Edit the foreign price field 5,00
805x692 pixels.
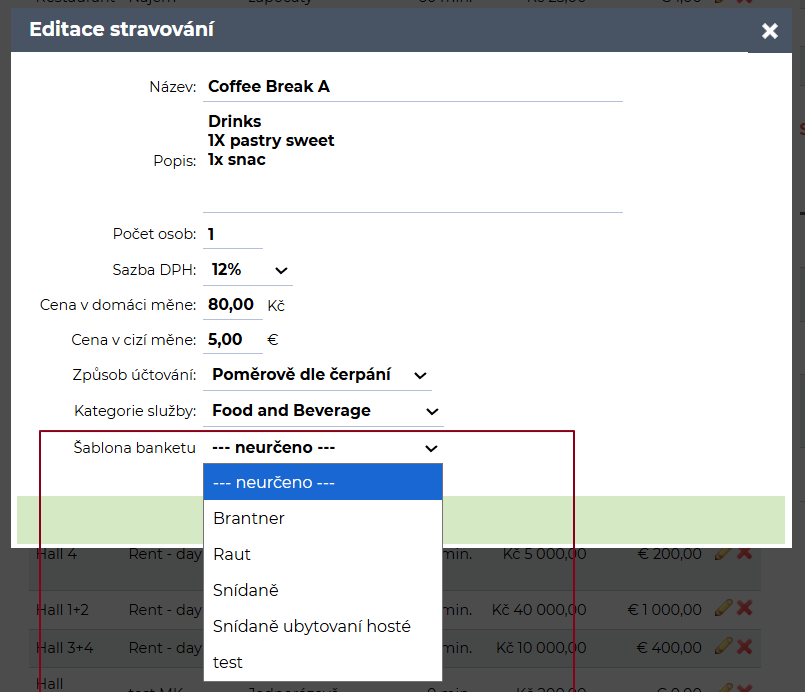(x=233, y=340)
